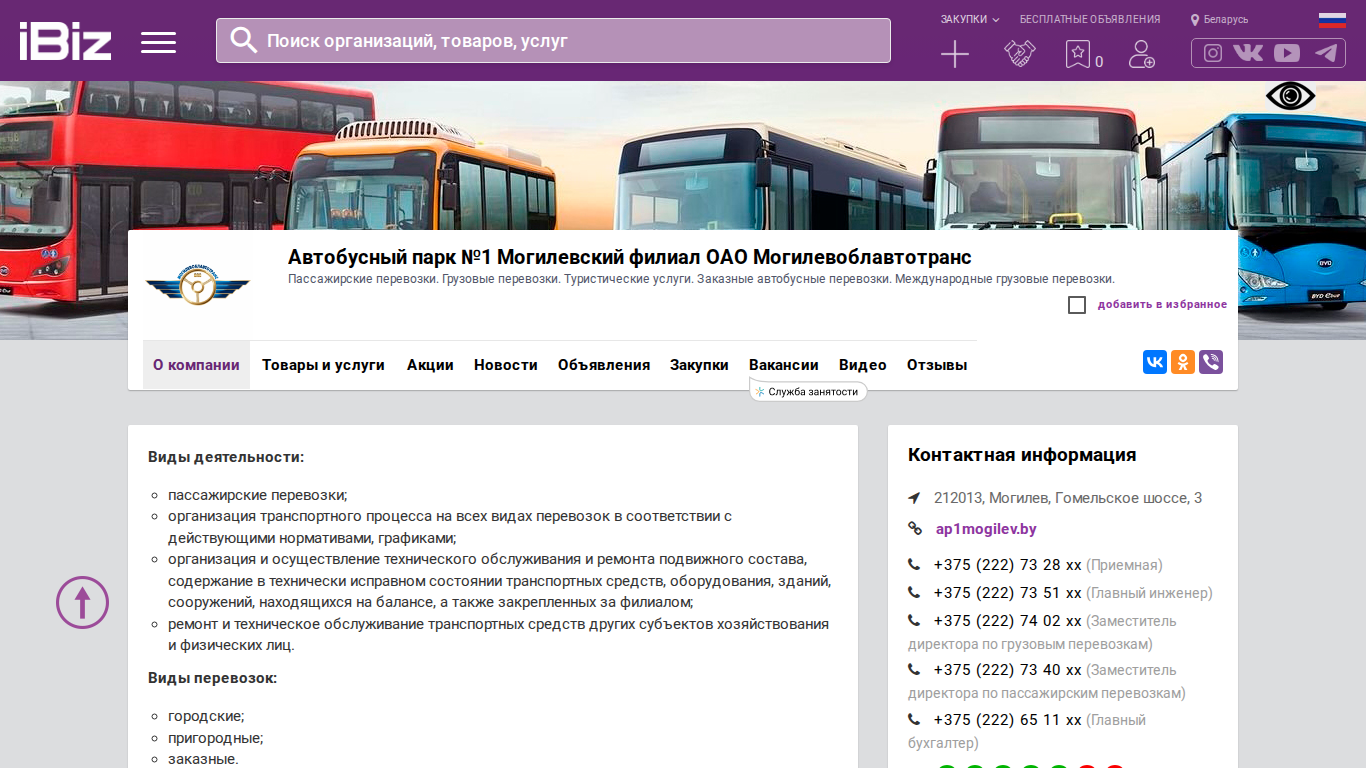Click the 'Контактная информация' heading
The height and width of the screenshot is (768, 1366).
click(x=1022, y=455)
